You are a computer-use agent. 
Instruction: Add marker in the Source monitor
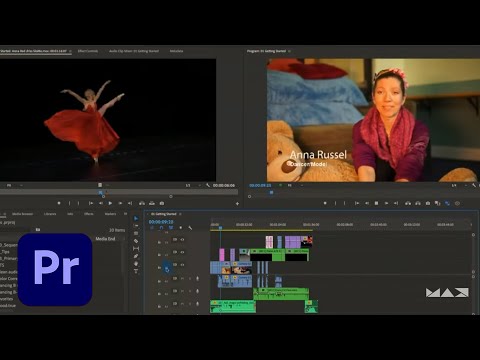tap(59, 203)
